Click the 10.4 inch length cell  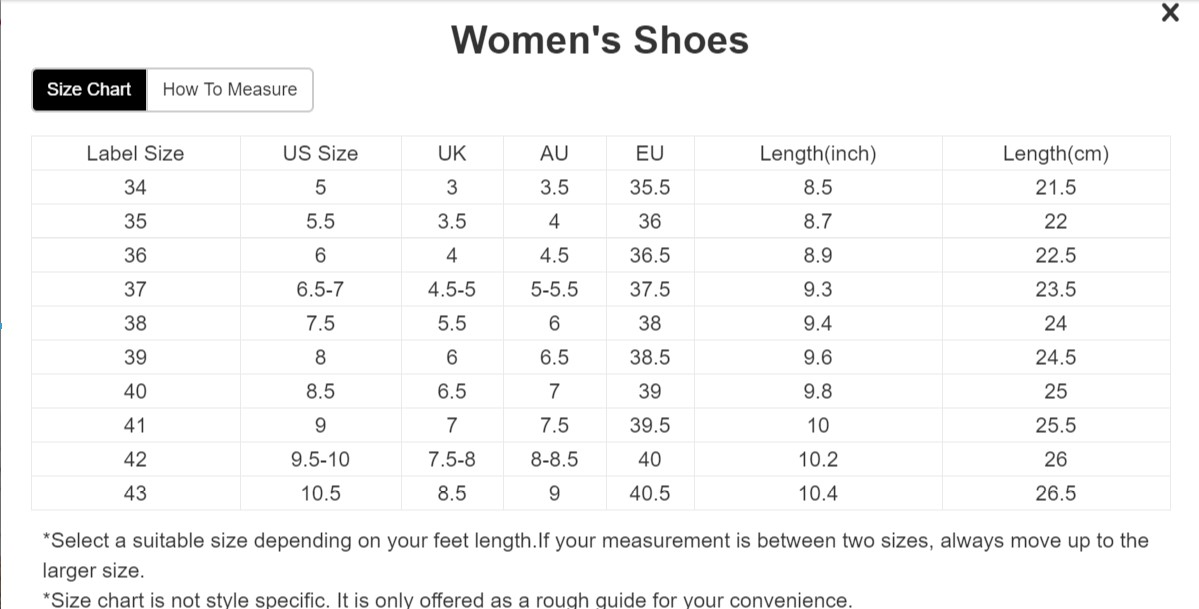[817, 494]
